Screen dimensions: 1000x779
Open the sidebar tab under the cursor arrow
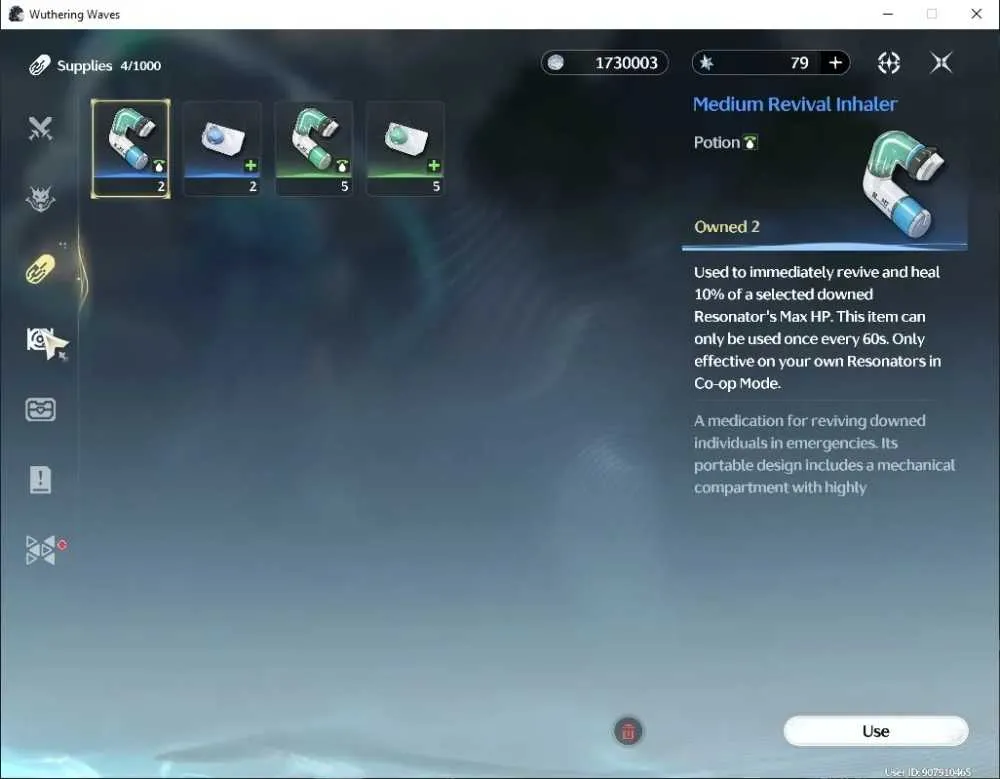(41, 339)
